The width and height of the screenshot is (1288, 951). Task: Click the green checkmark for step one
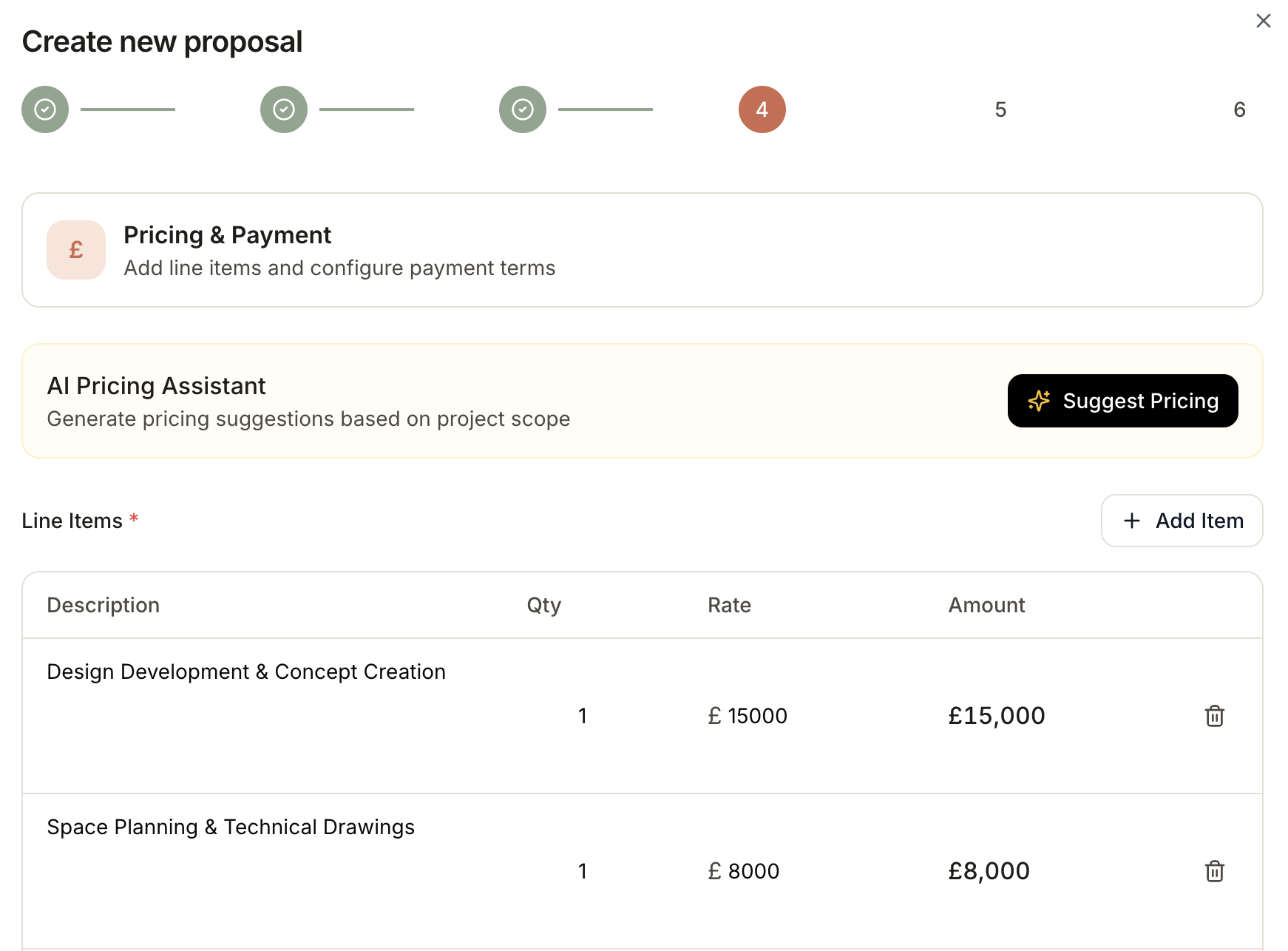(x=44, y=109)
